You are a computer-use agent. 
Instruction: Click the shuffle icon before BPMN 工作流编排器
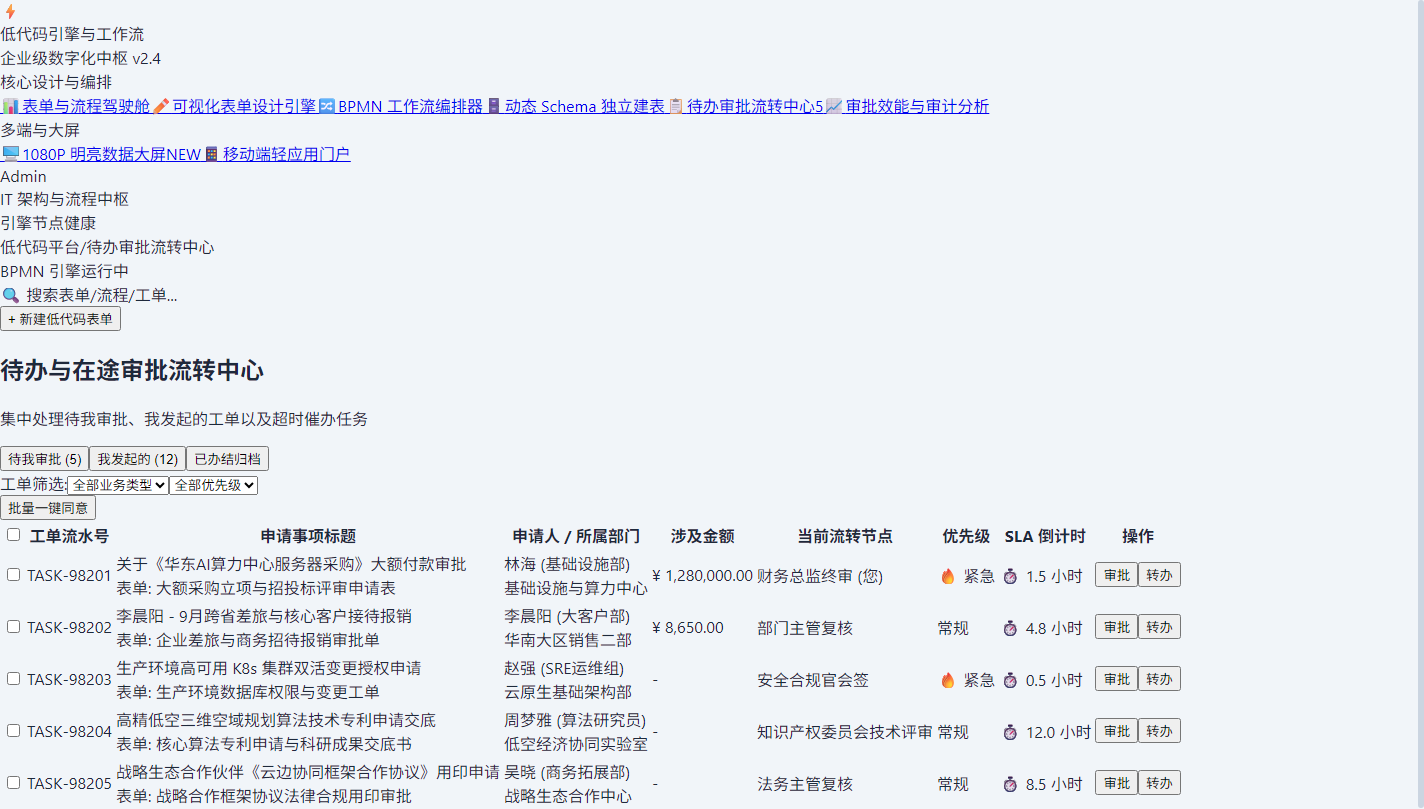[x=327, y=106]
